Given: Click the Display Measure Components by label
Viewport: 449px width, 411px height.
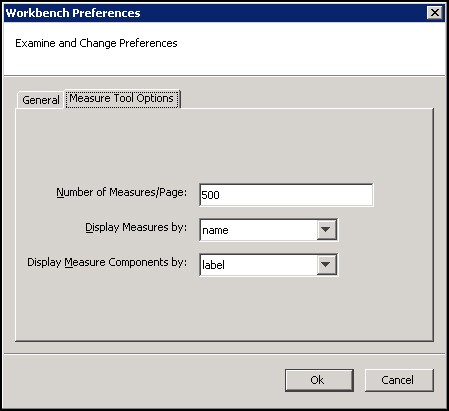Looking at the screenshot, I should coord(107,263).
